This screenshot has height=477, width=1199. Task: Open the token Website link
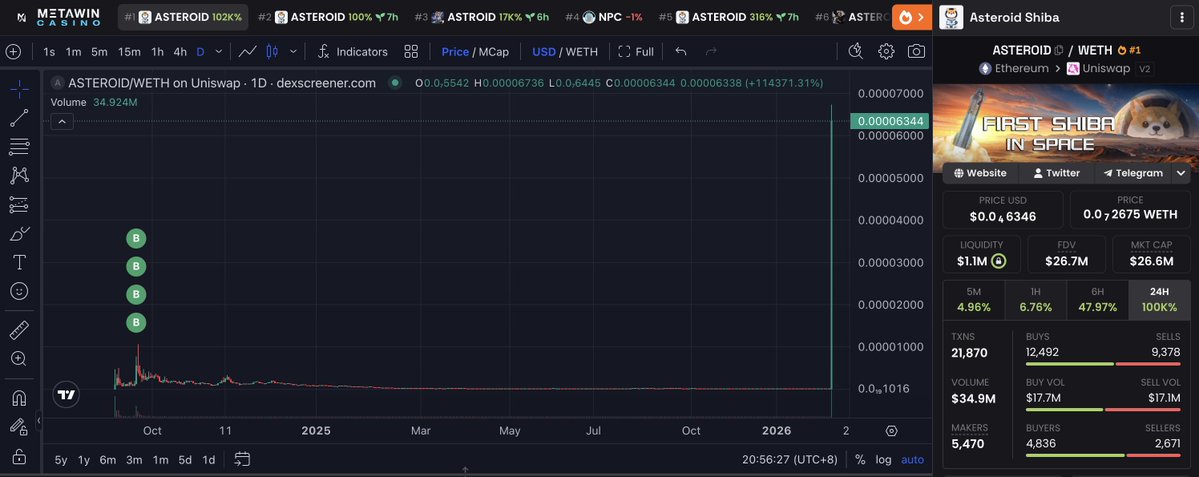(x=980, y=173)
